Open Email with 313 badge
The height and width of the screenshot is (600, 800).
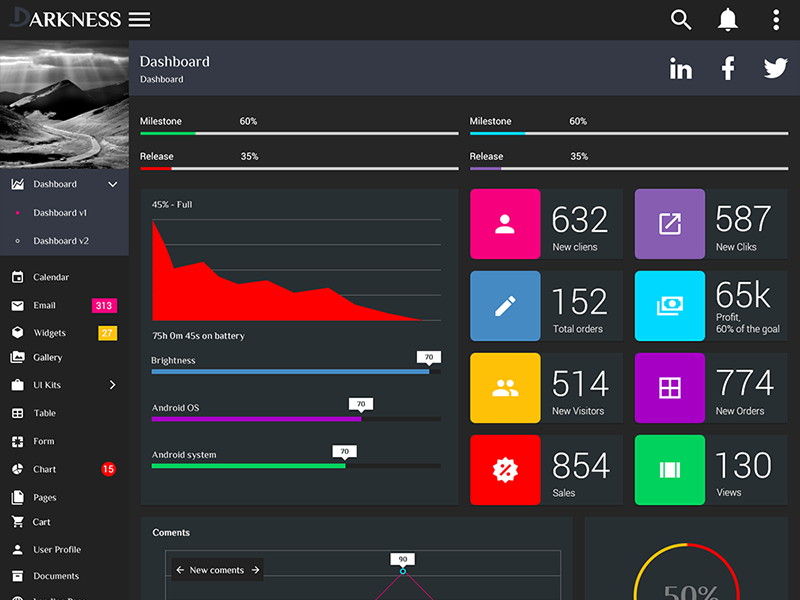coord(45,305)
